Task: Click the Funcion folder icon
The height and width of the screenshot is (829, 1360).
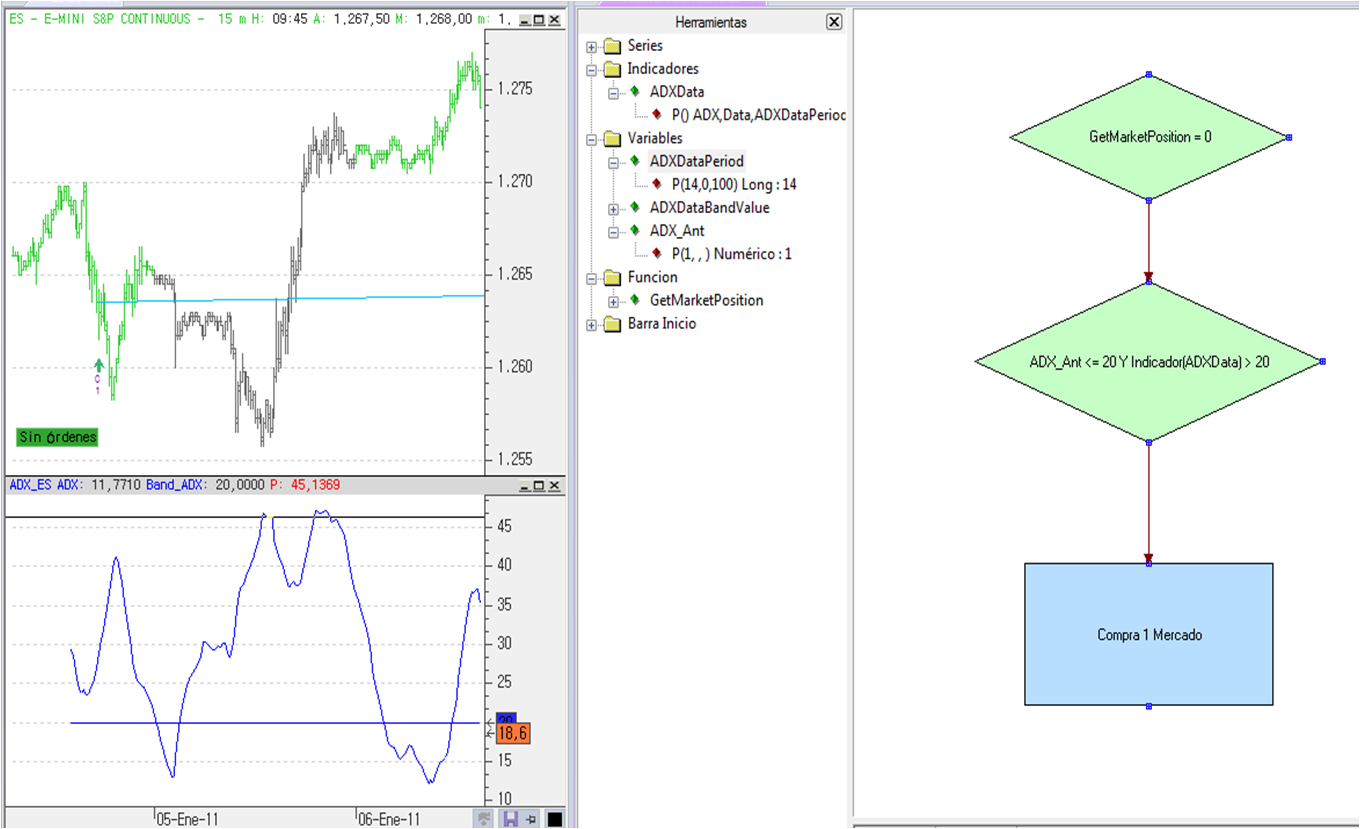Action: [x=612, y=278]
